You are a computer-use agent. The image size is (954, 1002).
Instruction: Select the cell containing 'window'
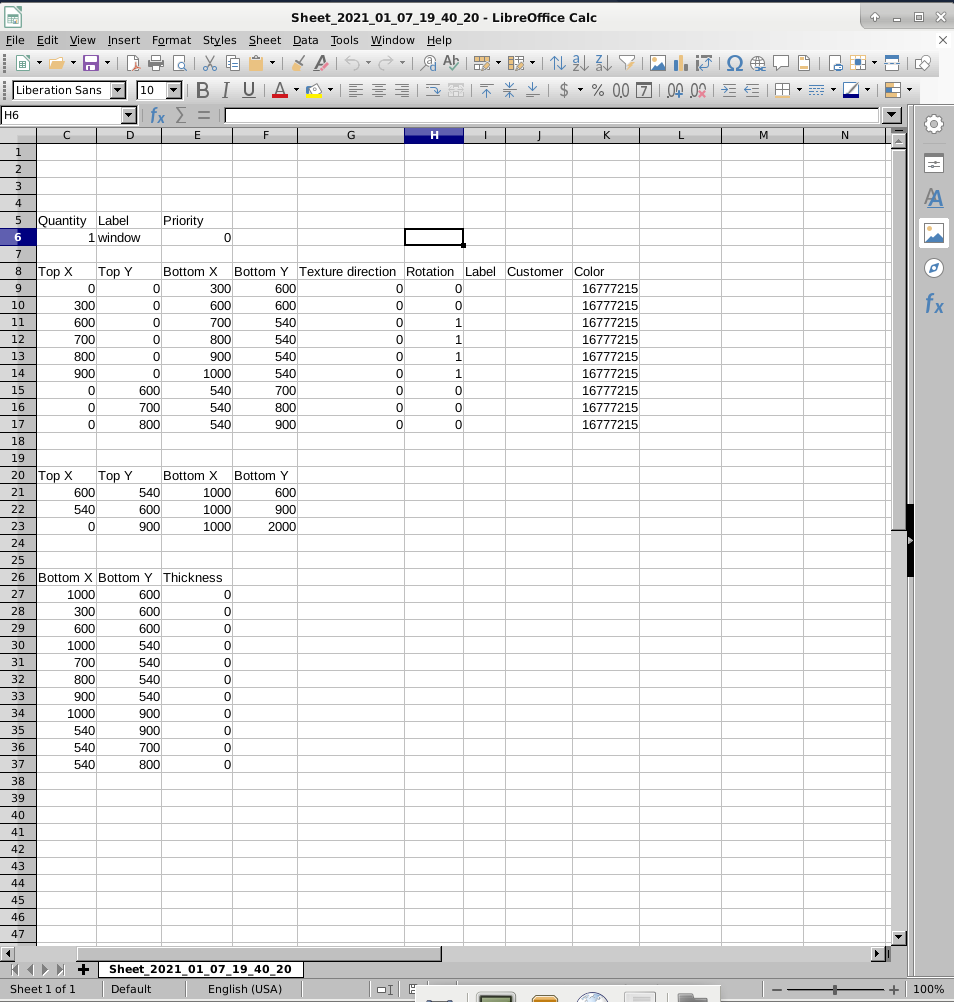pos(129,238)
